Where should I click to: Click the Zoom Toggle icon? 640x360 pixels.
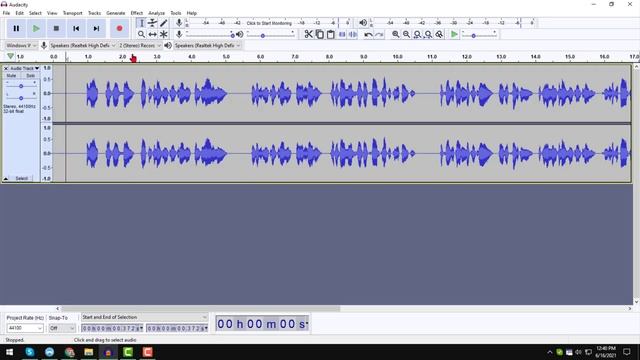click(439, 34)
